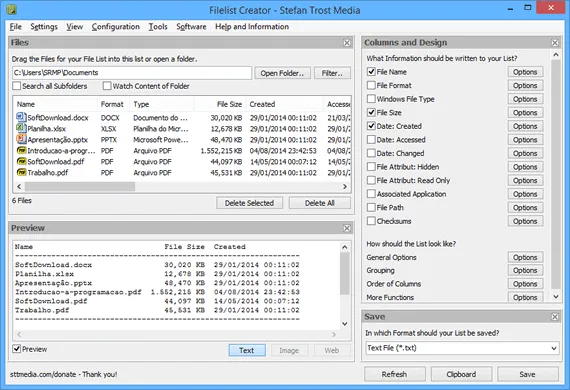The height and width of the screenshot is (390, 570).
Task: Check the File Path checkbox
Action: pyautogui.click(x=371, y=208)
